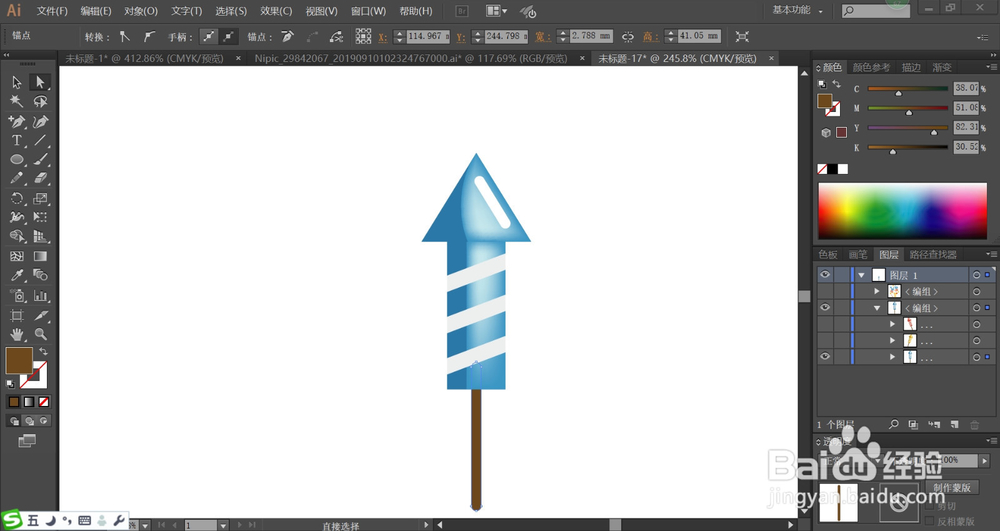Select the Artboard tool
The image size is (1000, 531).
click(x=17, y=315)
